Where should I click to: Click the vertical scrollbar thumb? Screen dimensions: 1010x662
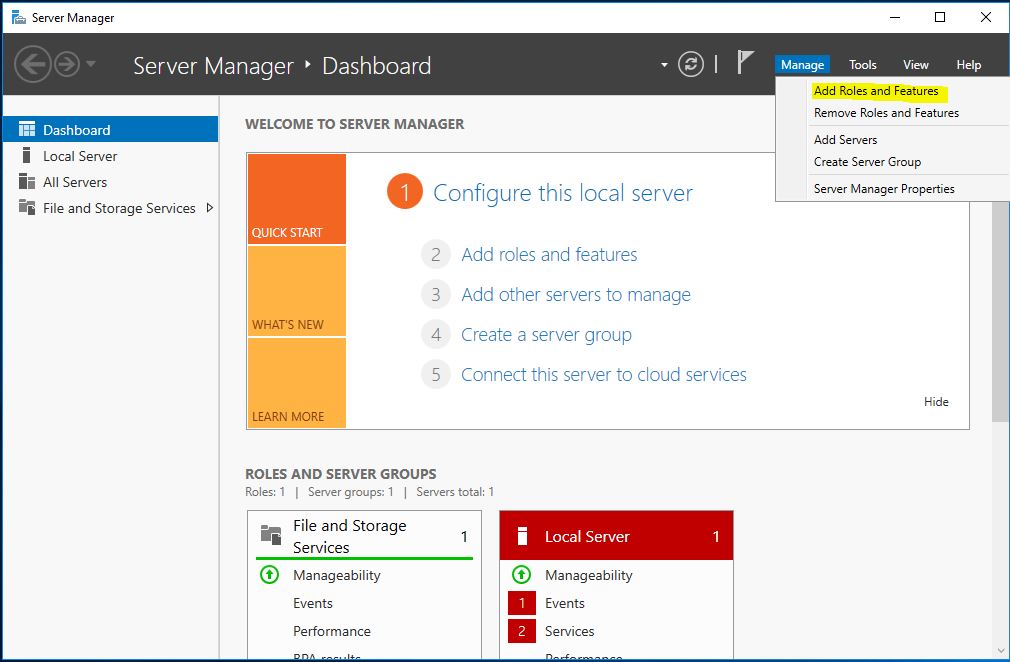point(1000,311)
